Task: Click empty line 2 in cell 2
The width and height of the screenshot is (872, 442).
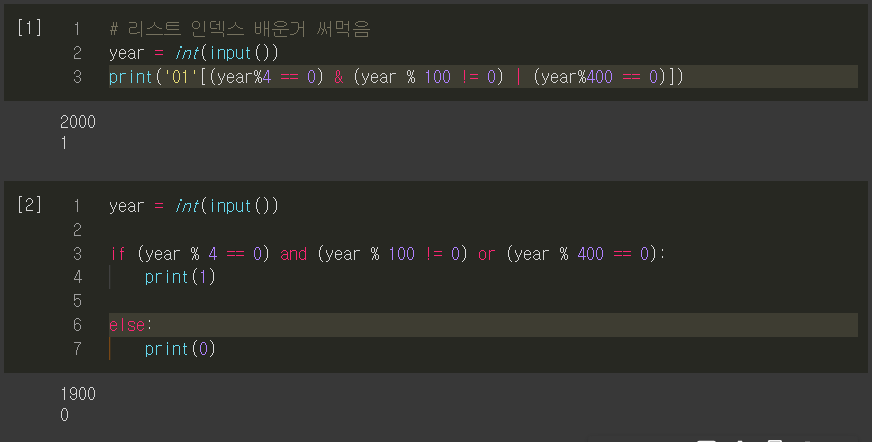Action: (483, 230)
